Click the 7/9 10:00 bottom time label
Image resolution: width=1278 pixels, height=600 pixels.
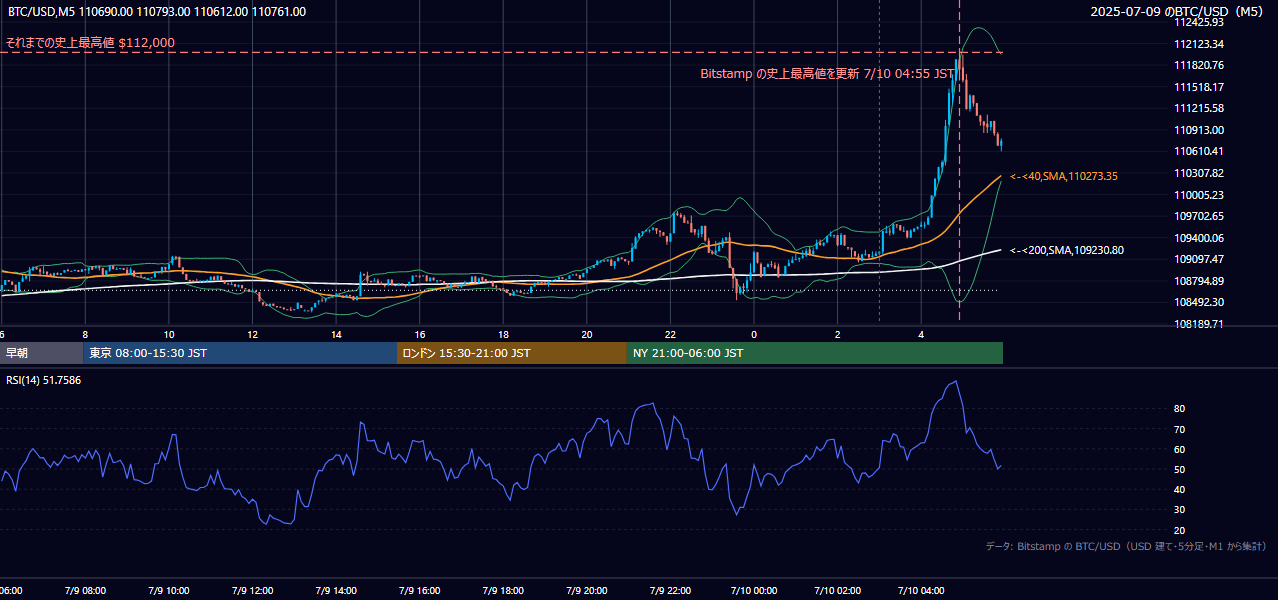[x=169, y=591]
